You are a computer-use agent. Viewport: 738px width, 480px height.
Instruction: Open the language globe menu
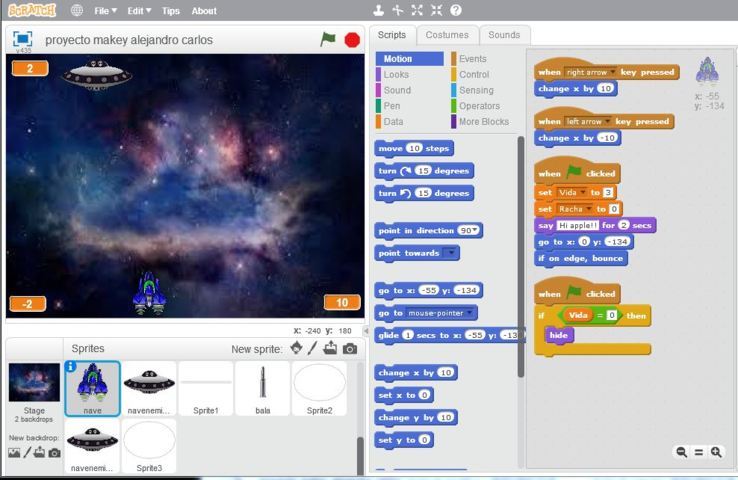pos(77,10)
